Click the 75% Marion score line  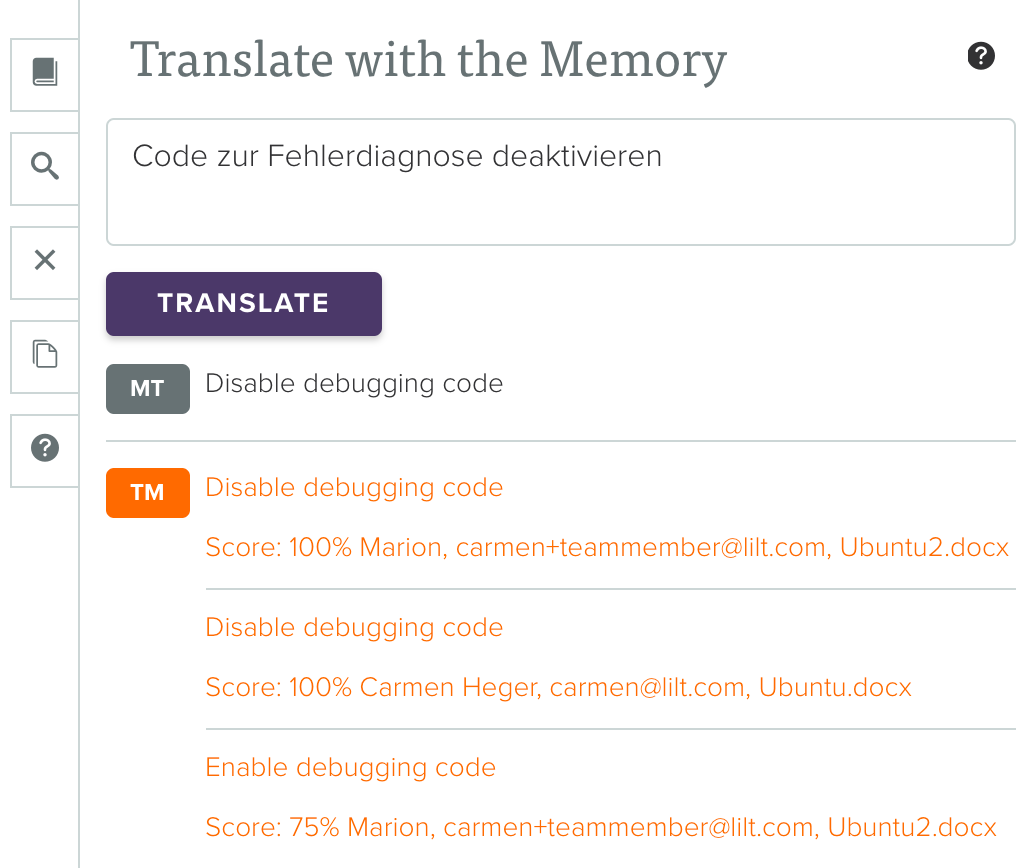tap(600, 828)
